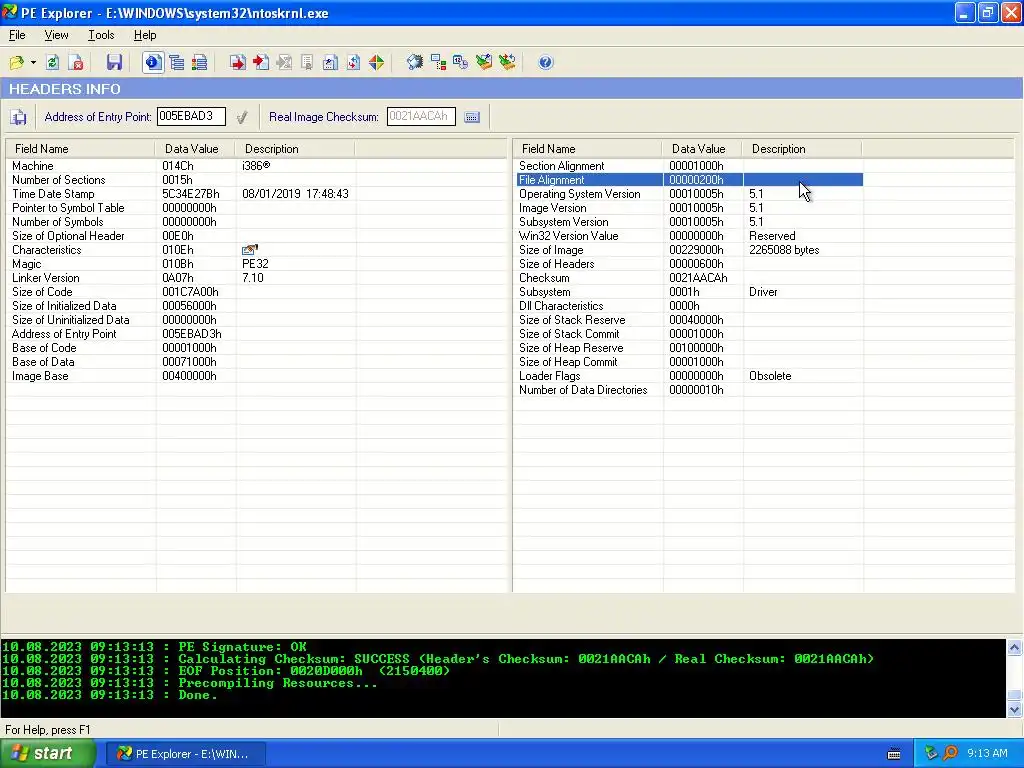Click the Address of Entry Point input field

[191, 116]
